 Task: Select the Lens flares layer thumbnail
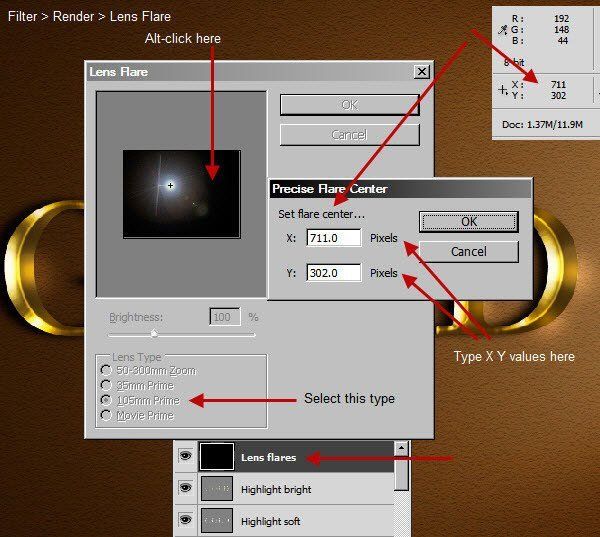point(216,457)
